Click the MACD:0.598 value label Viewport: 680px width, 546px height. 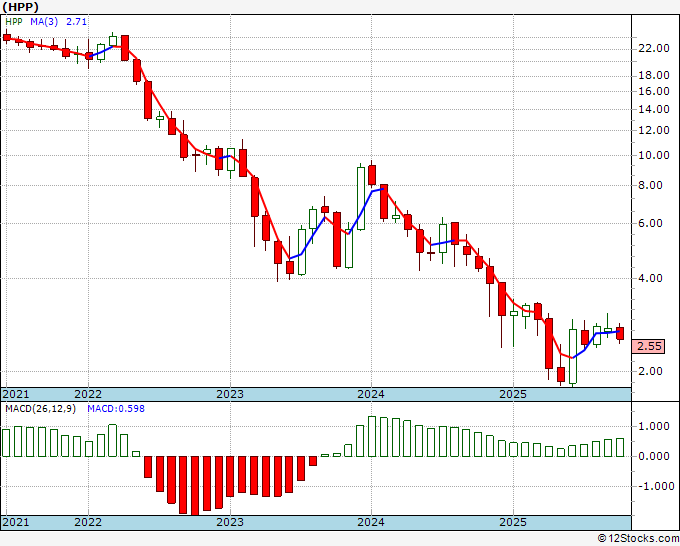tap(116, 409)
